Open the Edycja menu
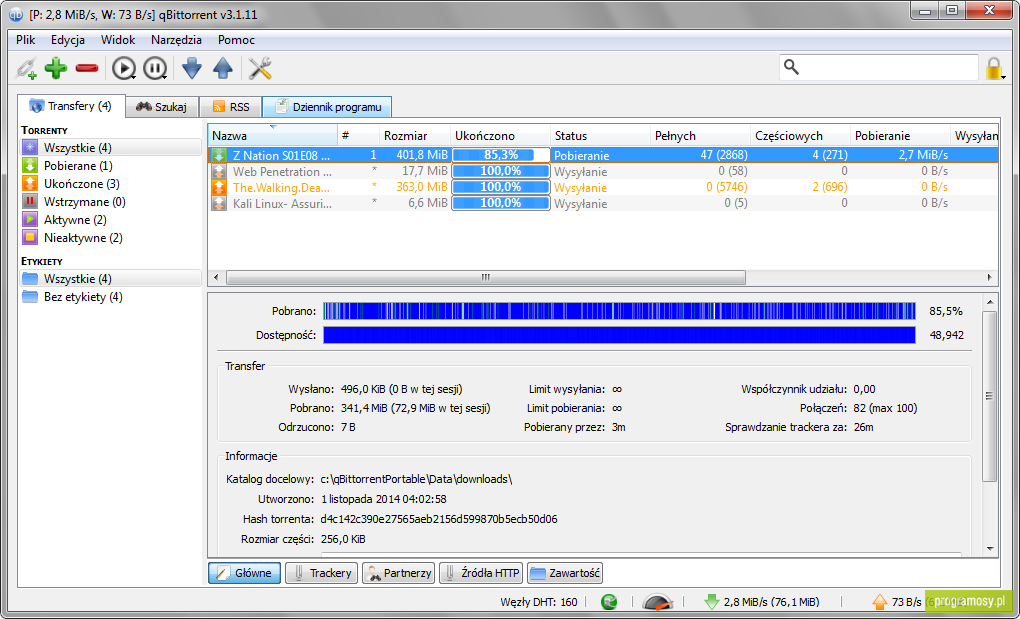Screen dimensions: 1020x619 68,40
